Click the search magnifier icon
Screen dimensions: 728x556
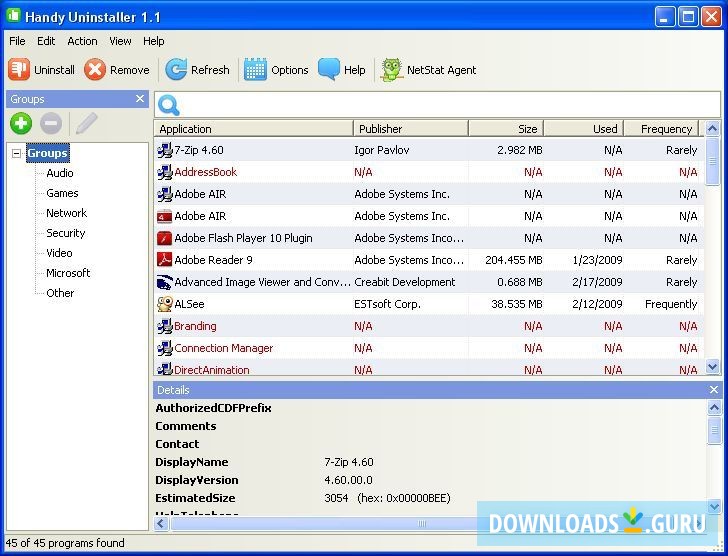(x=169, y=105)
